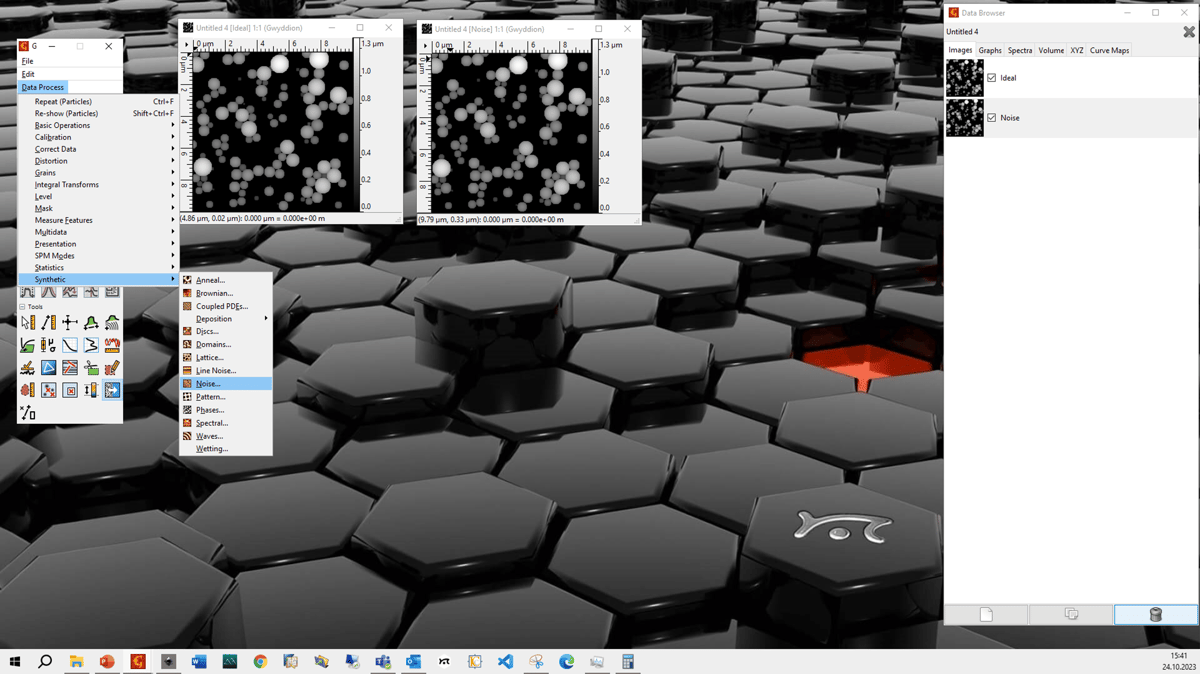
Task: Open Gwyddion from the Windows taskbar
Action: [x=138, y=662]
